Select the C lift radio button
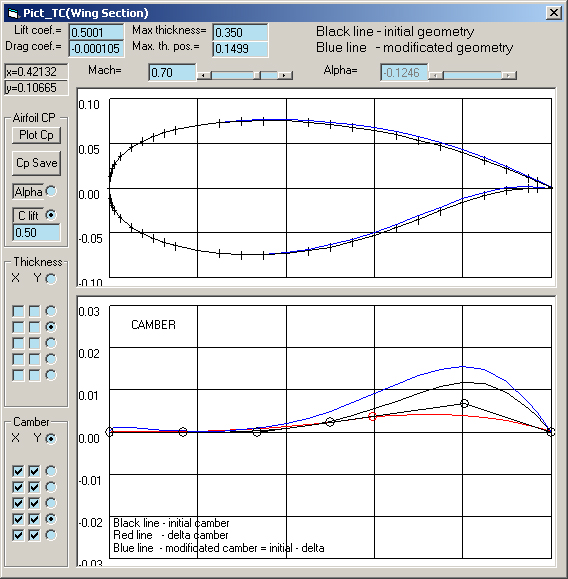568x579 pixels. 51,215
